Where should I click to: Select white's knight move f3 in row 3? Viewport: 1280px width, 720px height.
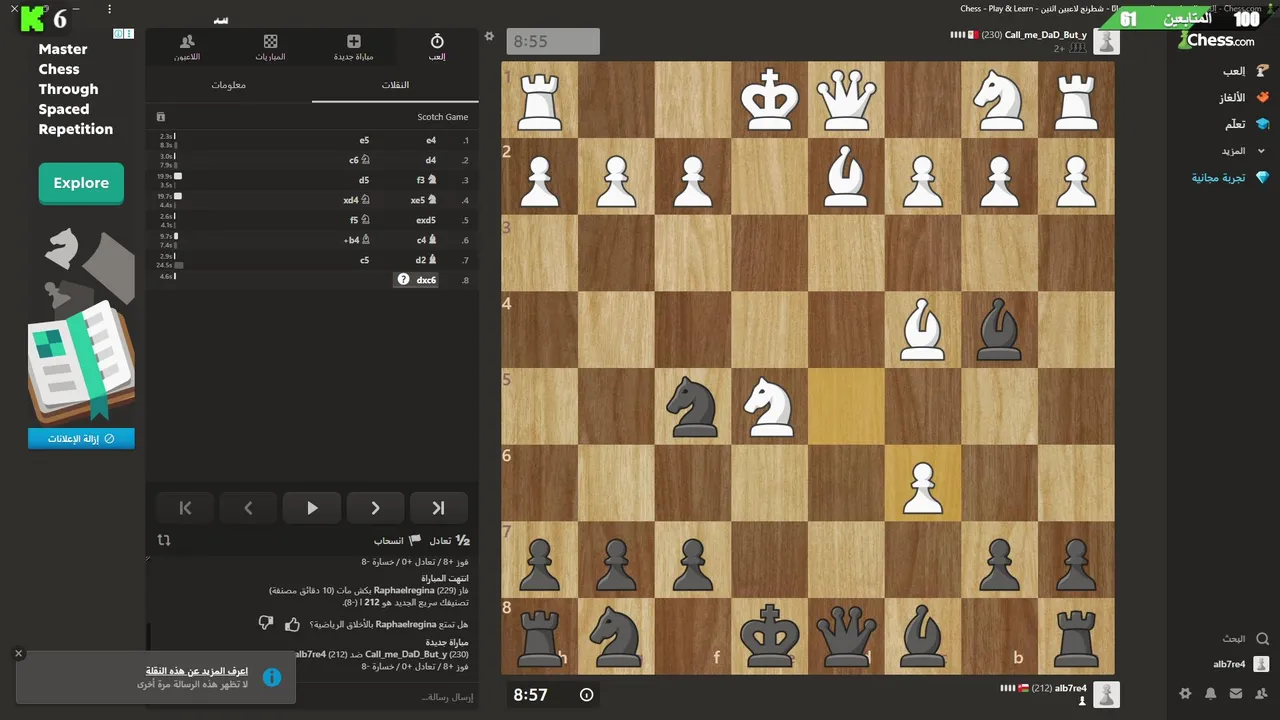pyautogui.click(x=427, y=180)
